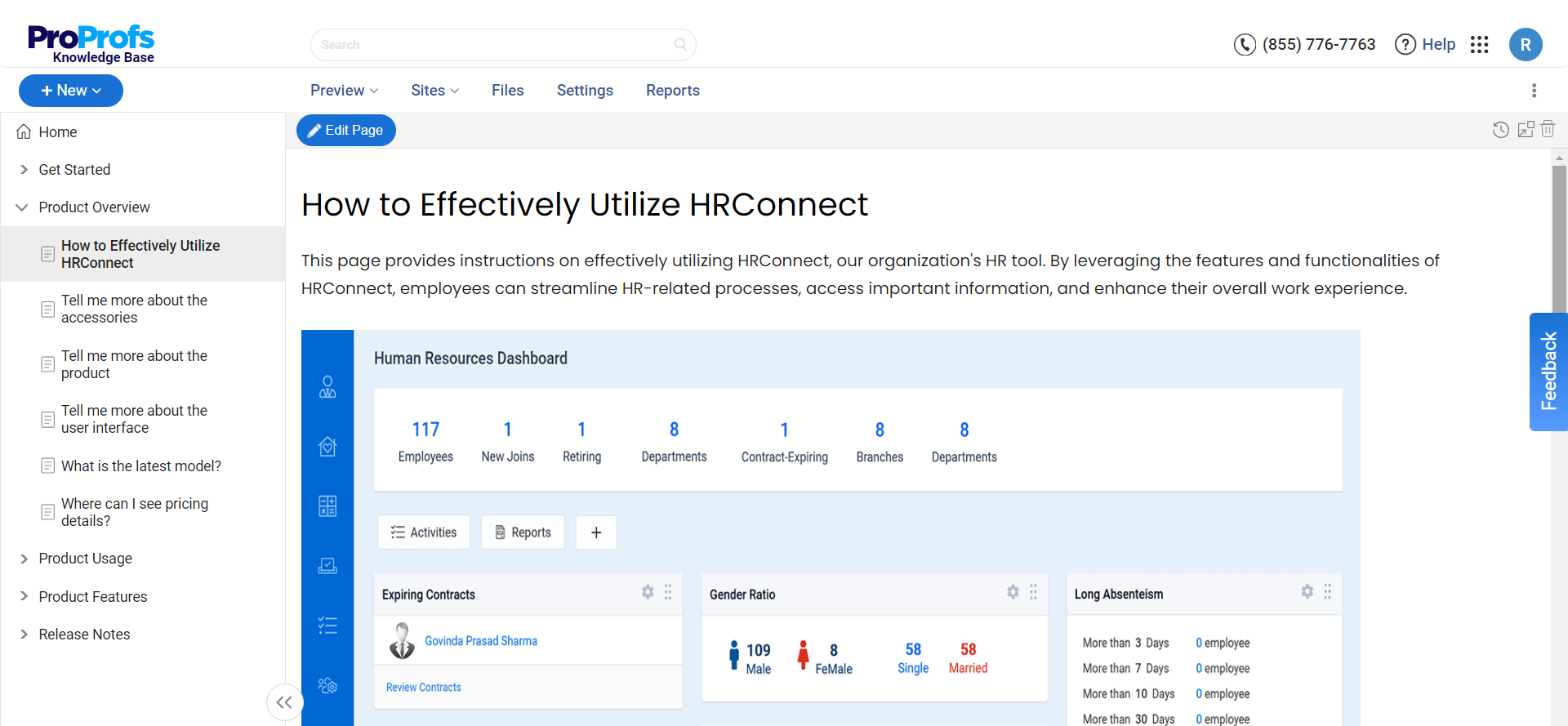Click drag handle dots on Gender Ratio card
Image resolution: width=1568 pixels, height=726 pixels.
(x=1033, y=592)
